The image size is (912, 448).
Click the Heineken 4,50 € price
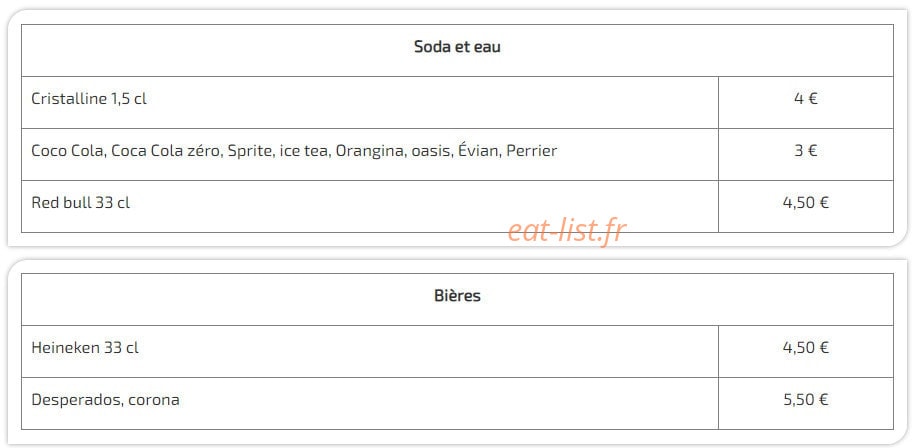806,348
